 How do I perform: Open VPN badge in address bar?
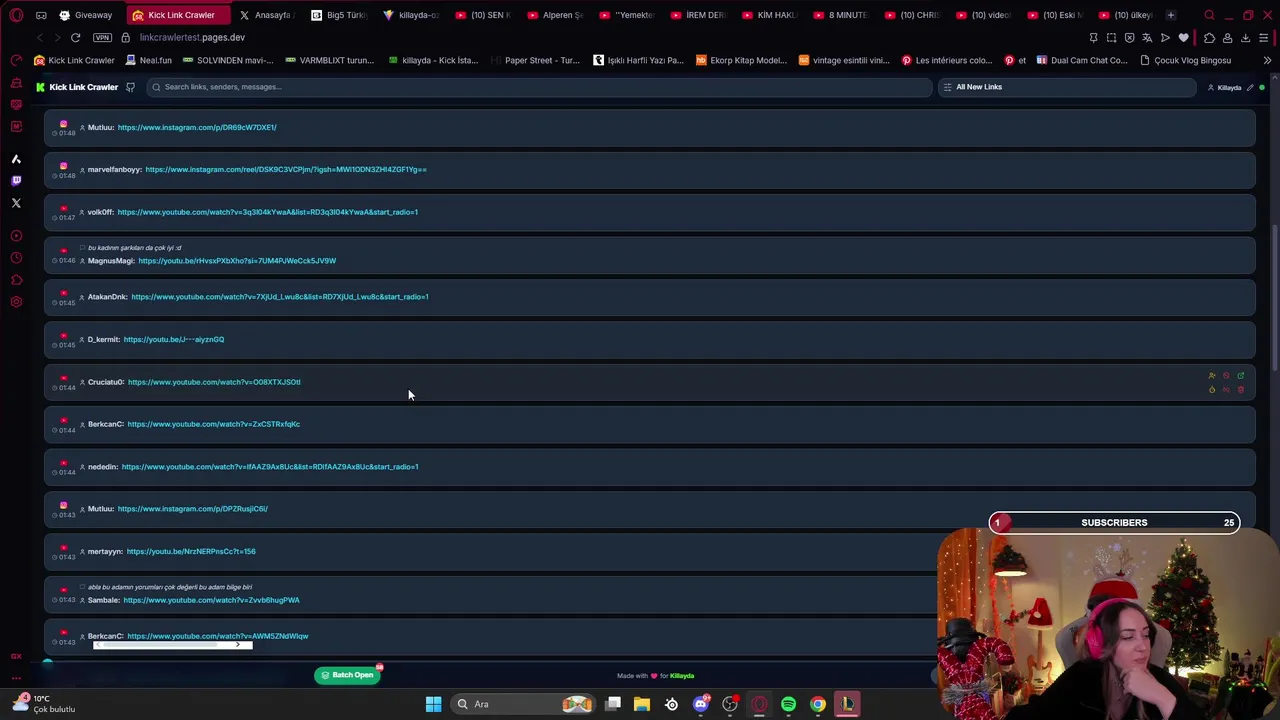[102, 37]
